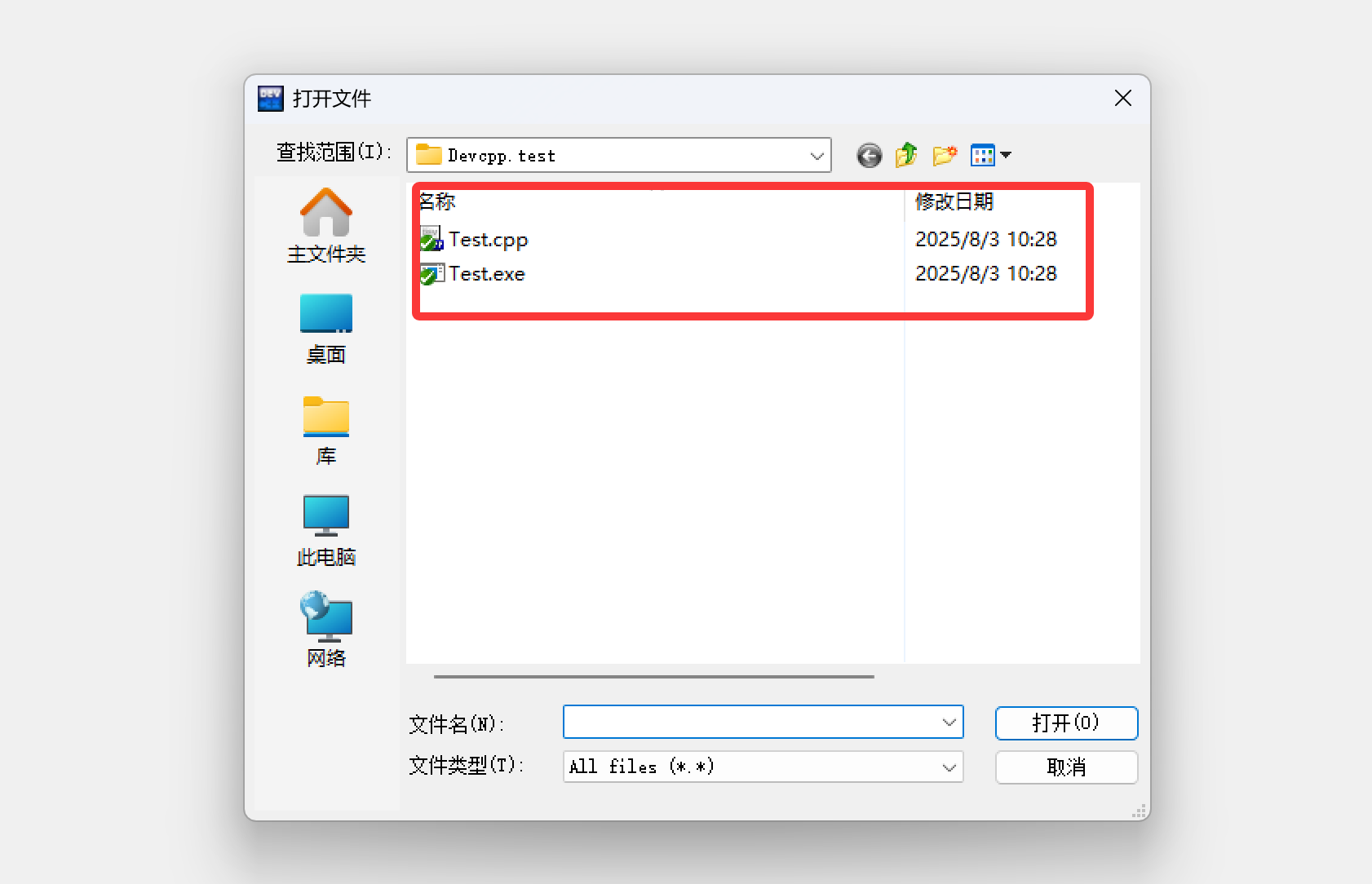Click the 打开(O) button
This screenshot has height=884, width=1372.
(1066, 723)
